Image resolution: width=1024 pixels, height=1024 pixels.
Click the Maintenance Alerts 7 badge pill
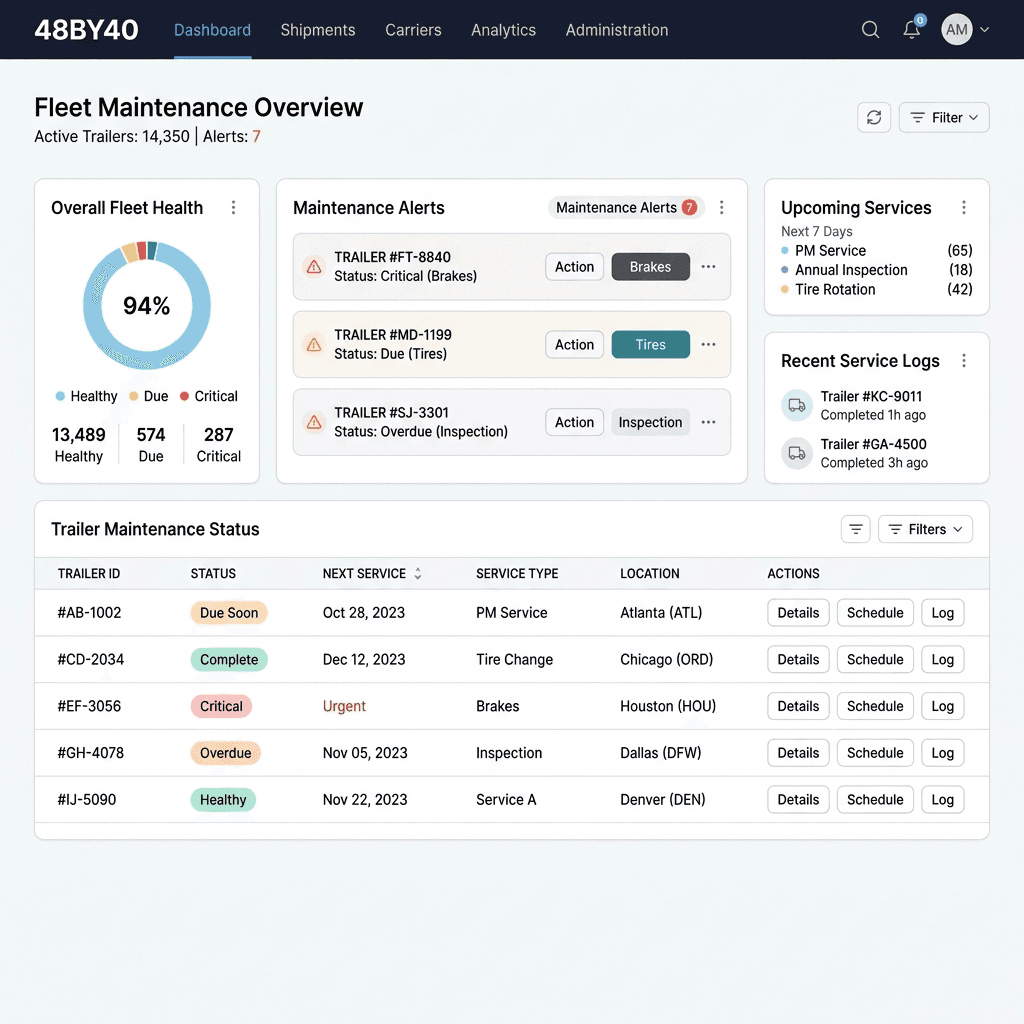pos(626,208)
